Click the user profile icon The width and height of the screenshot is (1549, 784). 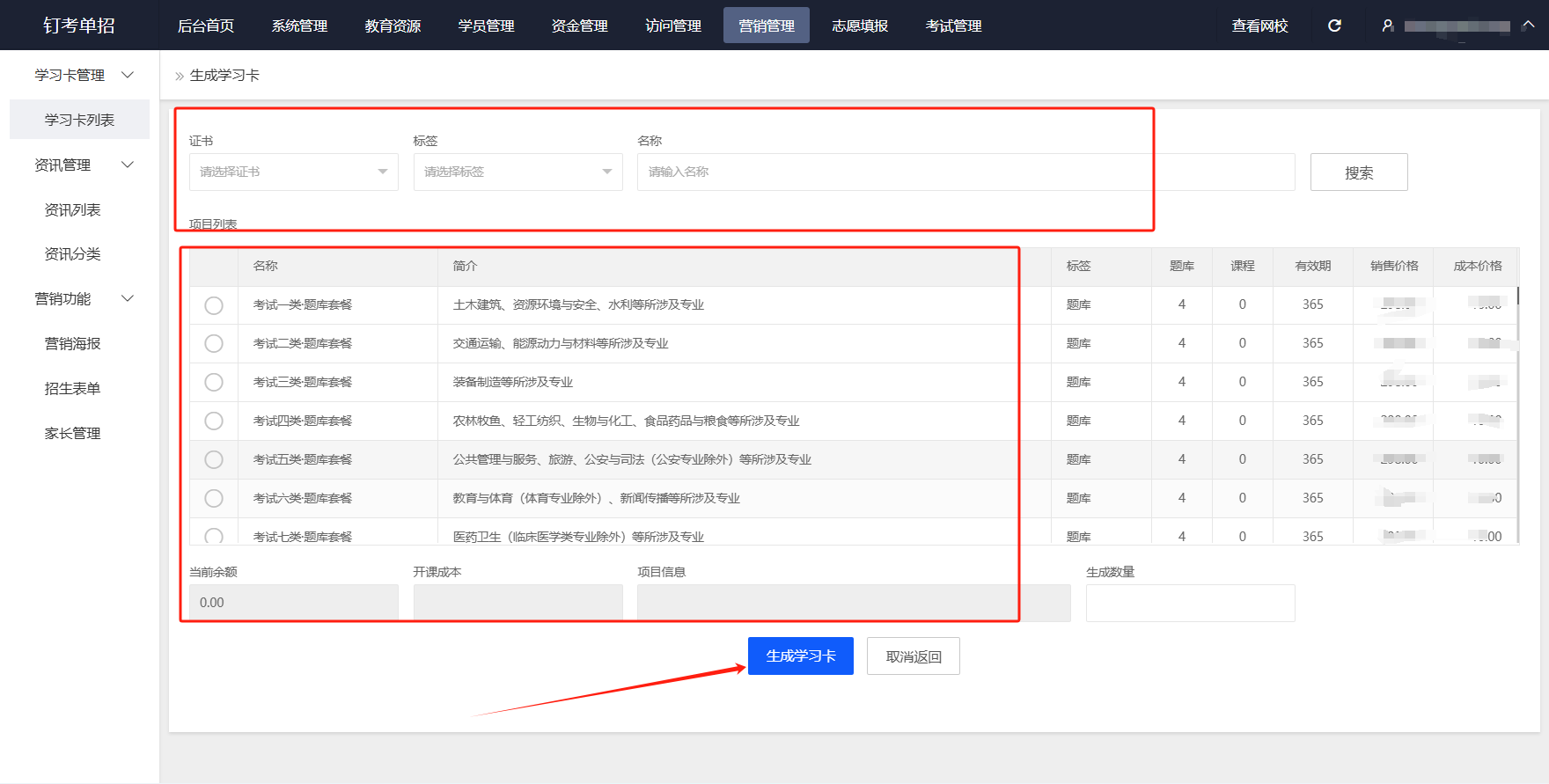[x=1388, y=26]
